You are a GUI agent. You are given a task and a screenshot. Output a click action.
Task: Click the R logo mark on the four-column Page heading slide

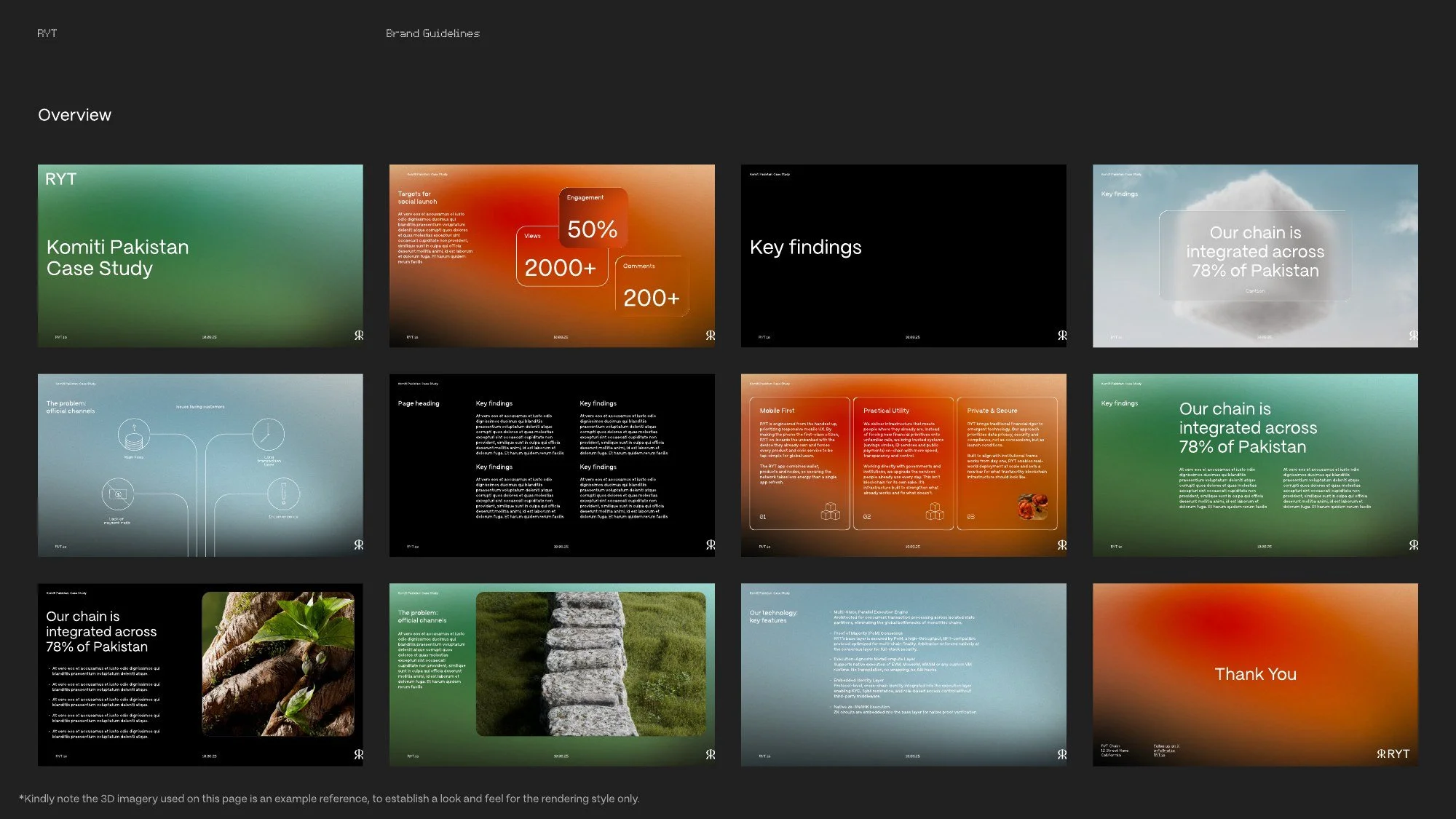[711, 545]
